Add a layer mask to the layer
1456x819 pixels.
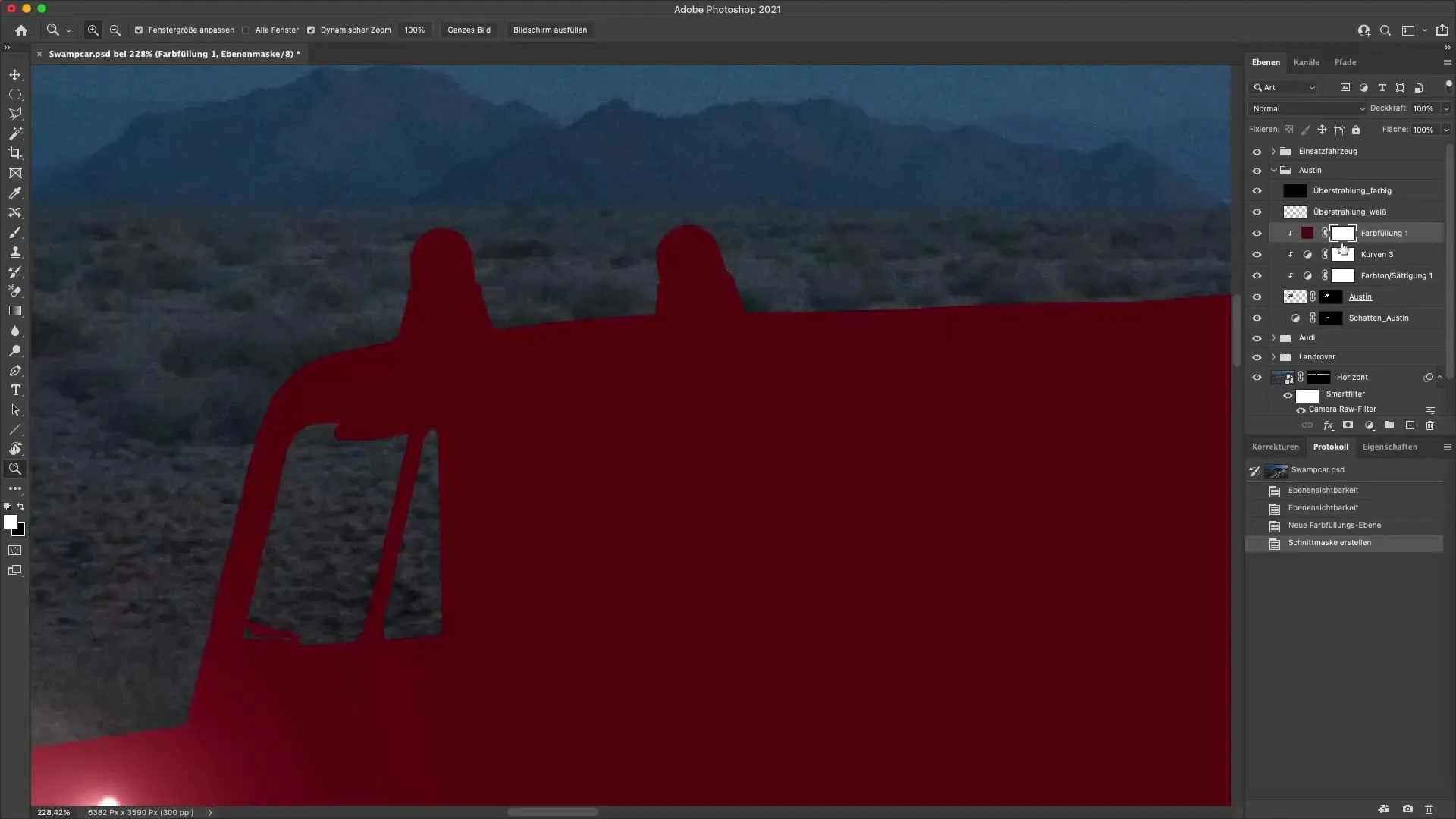1348,425
